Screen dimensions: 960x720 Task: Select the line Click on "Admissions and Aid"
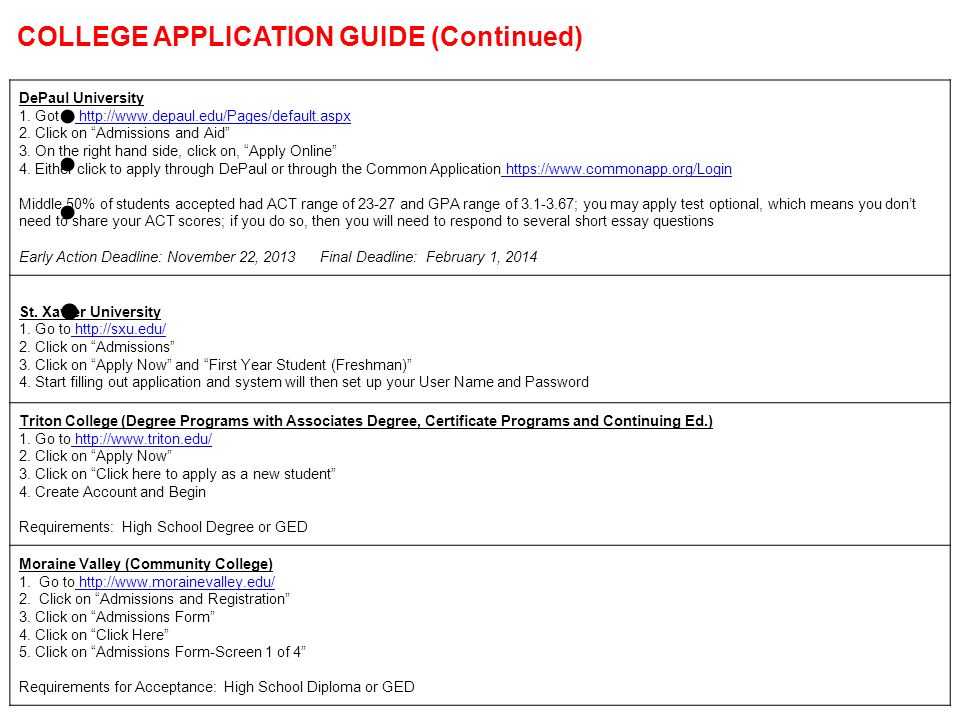(x=125, y=133)
